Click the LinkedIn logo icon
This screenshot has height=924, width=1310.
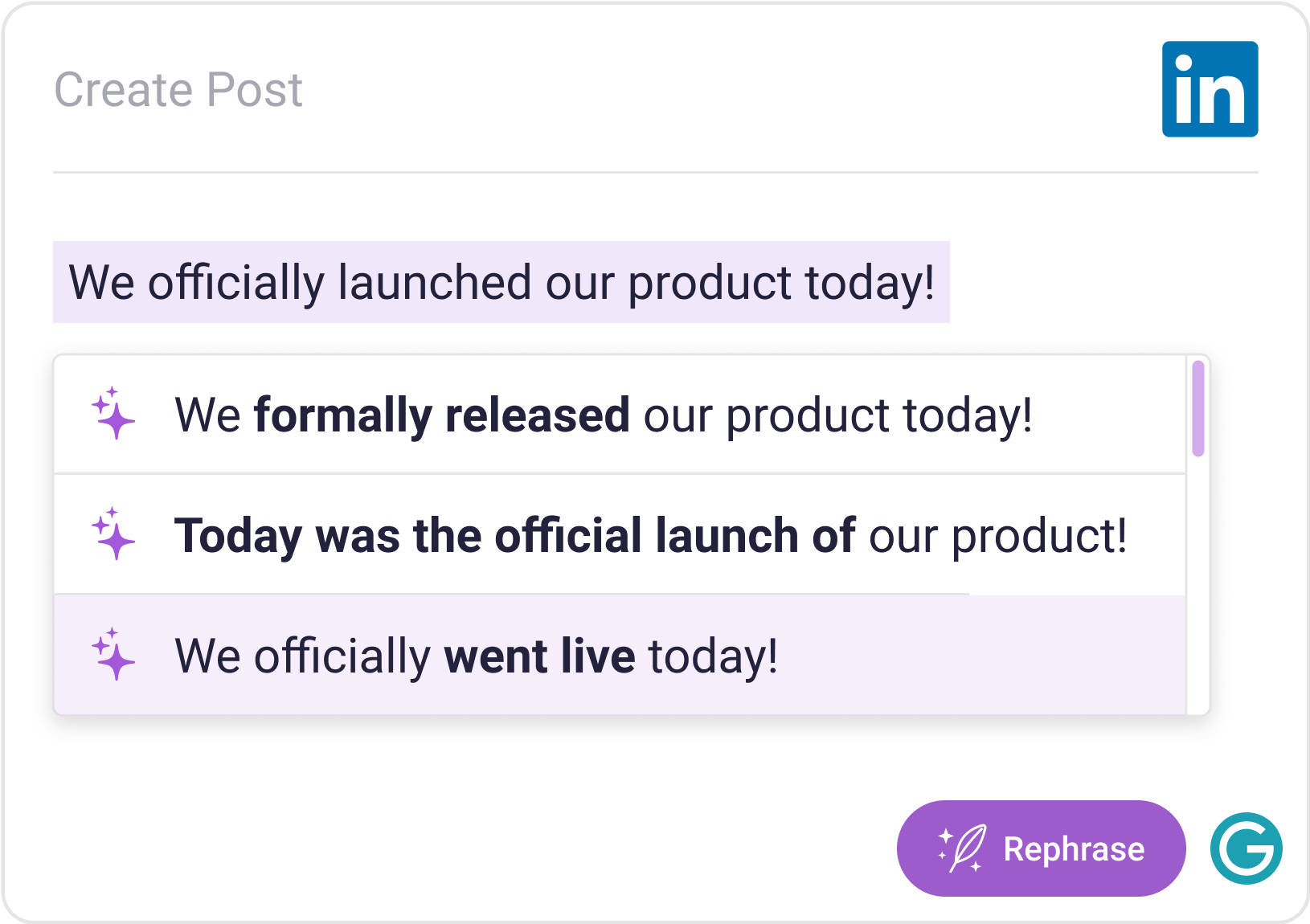click(x=1210, y=89)
